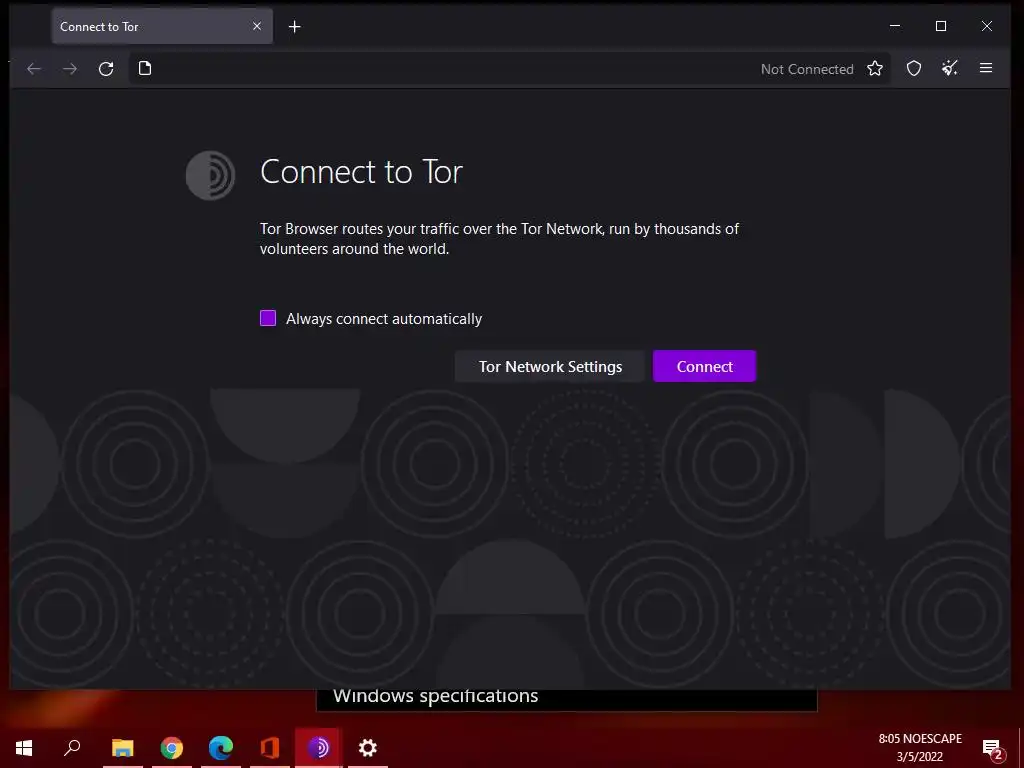Launch Microsoft Edge from taskbar
This screenshot has width=1024, height=768.
coord(221,748)
